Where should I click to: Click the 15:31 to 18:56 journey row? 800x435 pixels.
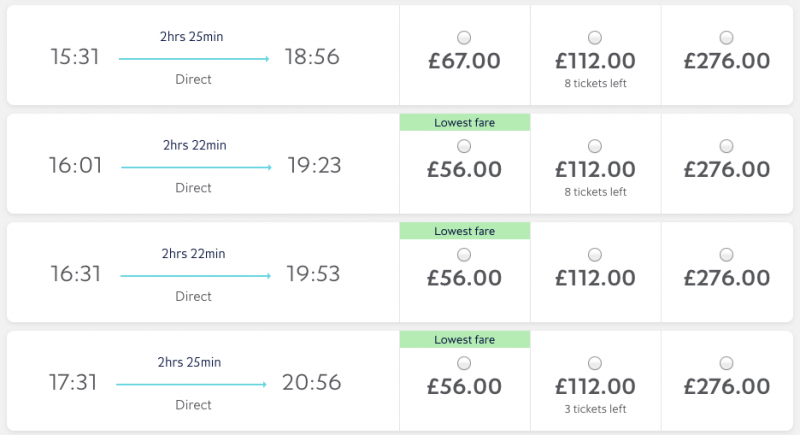click(x=203, y=55)
